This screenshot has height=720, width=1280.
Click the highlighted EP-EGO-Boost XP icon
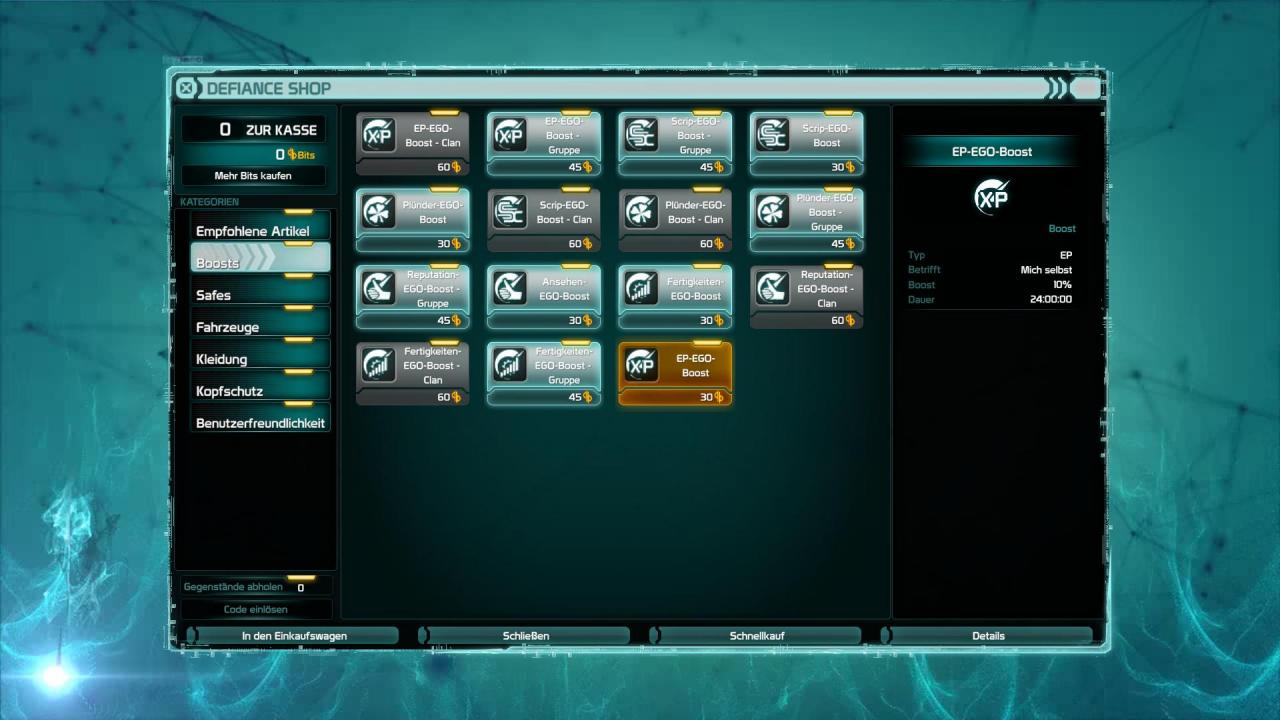coord(641,366)
